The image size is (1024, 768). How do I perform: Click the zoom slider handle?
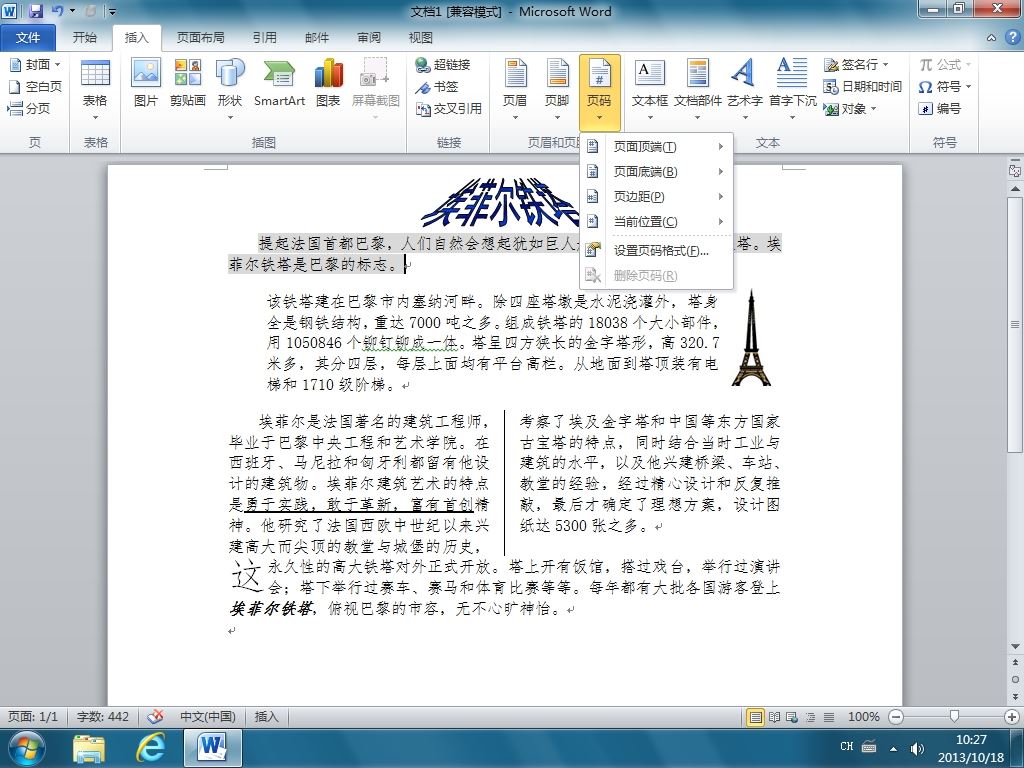coord(954,717)
